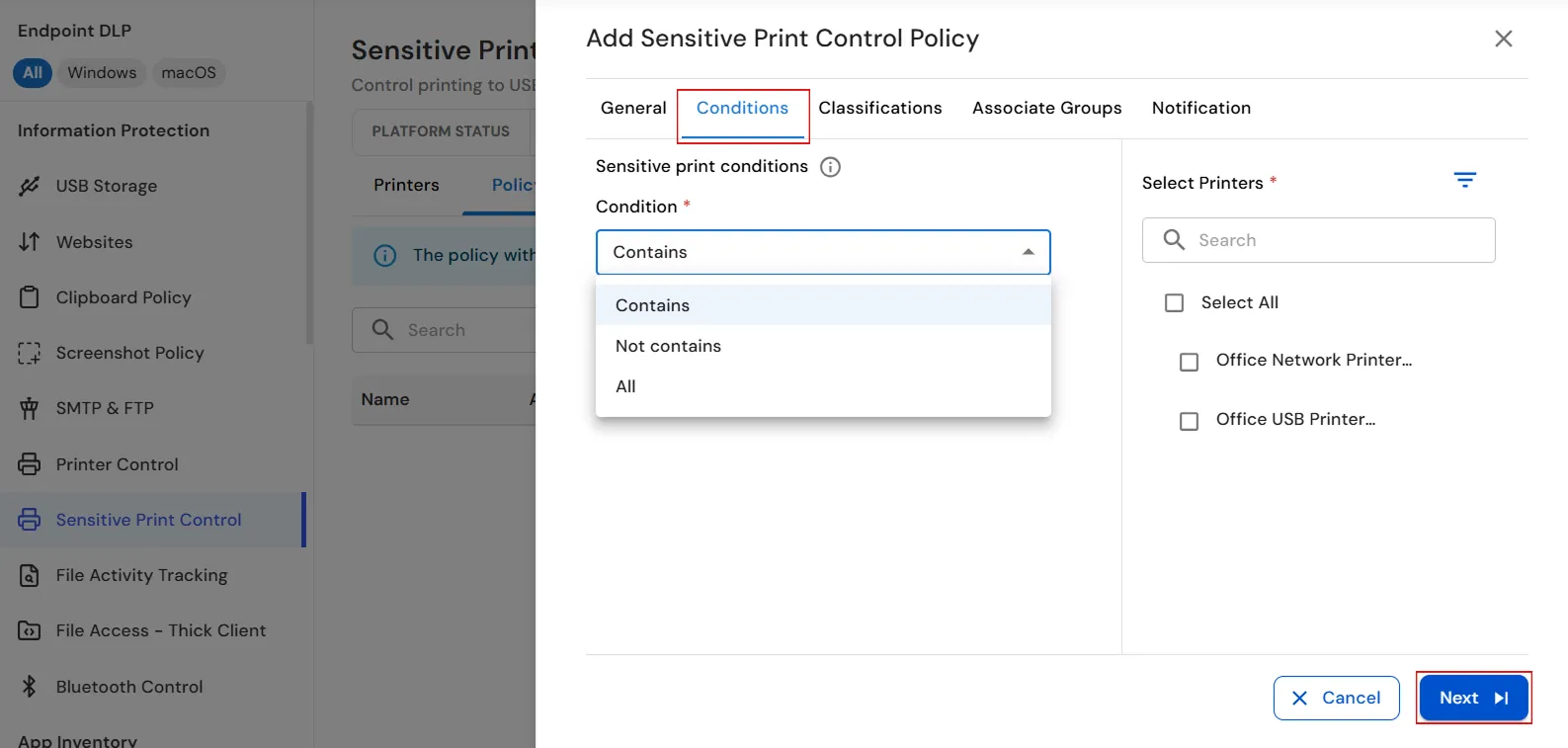This screenshot has height=748, width=1568.
Task: Open the printer filter icon
Action: click(1465, 180)
